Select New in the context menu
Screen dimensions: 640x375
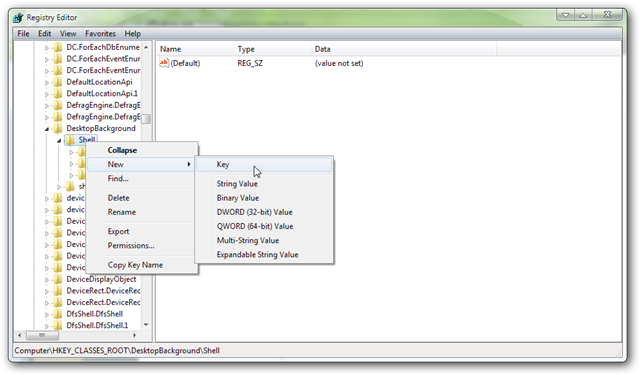pos(141,164)
